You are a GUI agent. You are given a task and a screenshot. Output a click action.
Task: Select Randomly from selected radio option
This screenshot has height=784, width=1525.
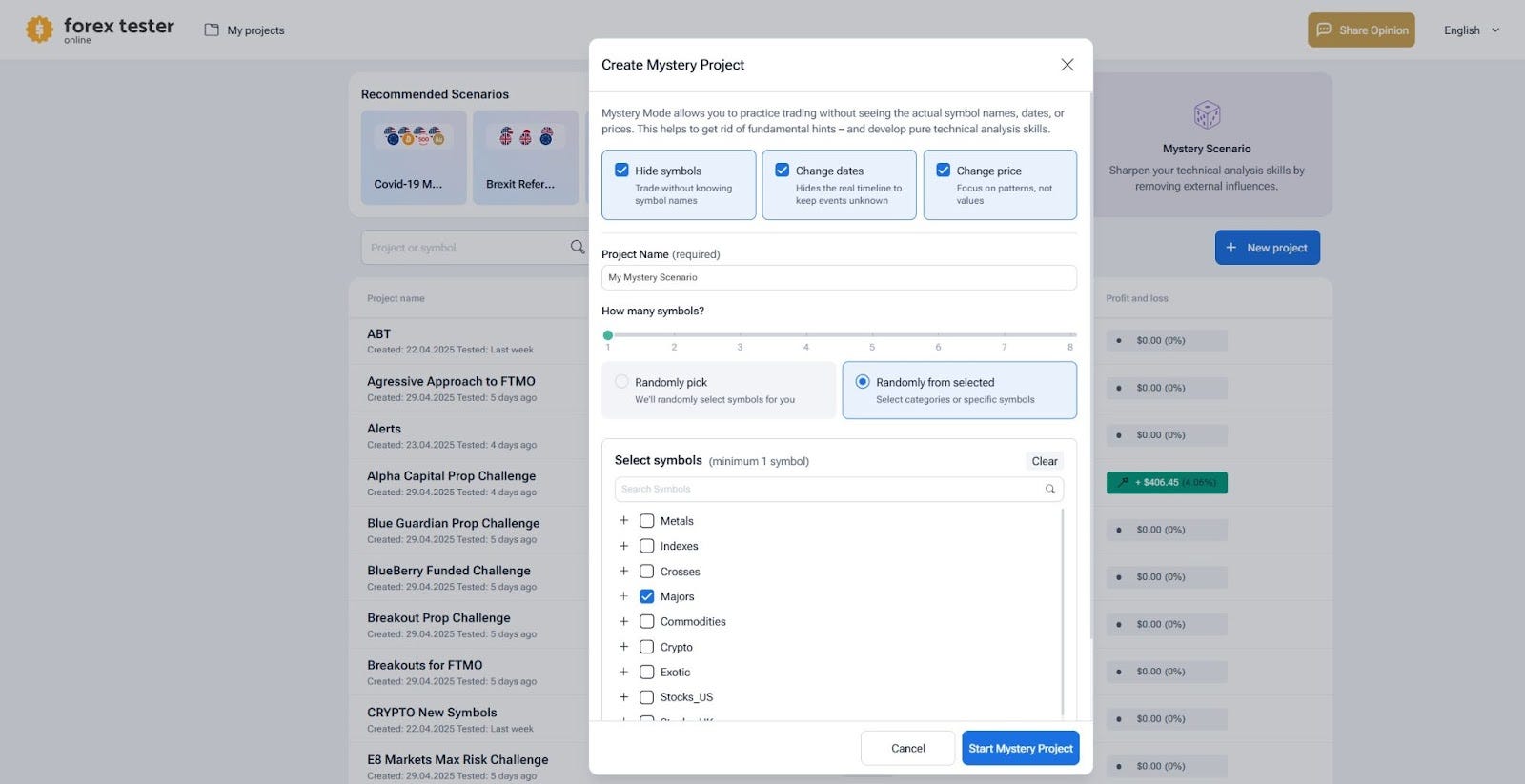tap(863, 382)
